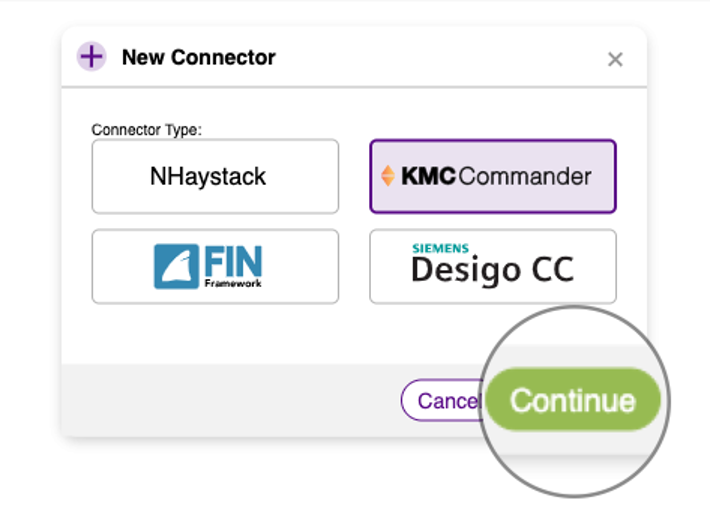Select the NHaystack connector type
Image resolution: width=710 pixels, height=510 pixels.
[x=215, y=177]
